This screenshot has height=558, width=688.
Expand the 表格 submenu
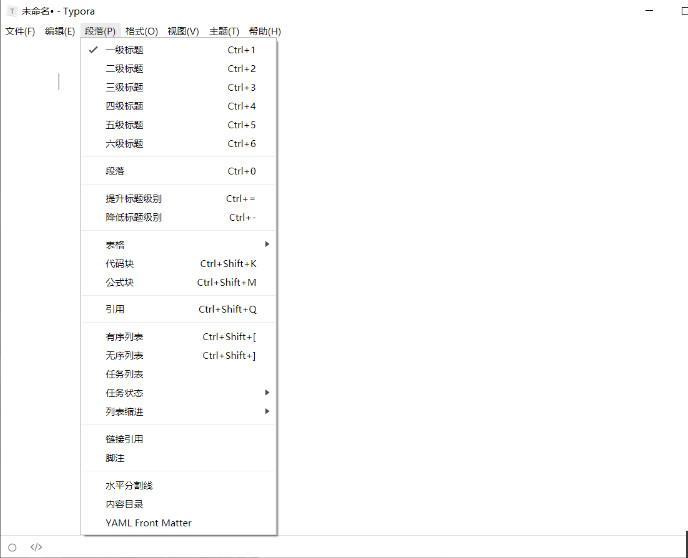(x=179, y=245)
